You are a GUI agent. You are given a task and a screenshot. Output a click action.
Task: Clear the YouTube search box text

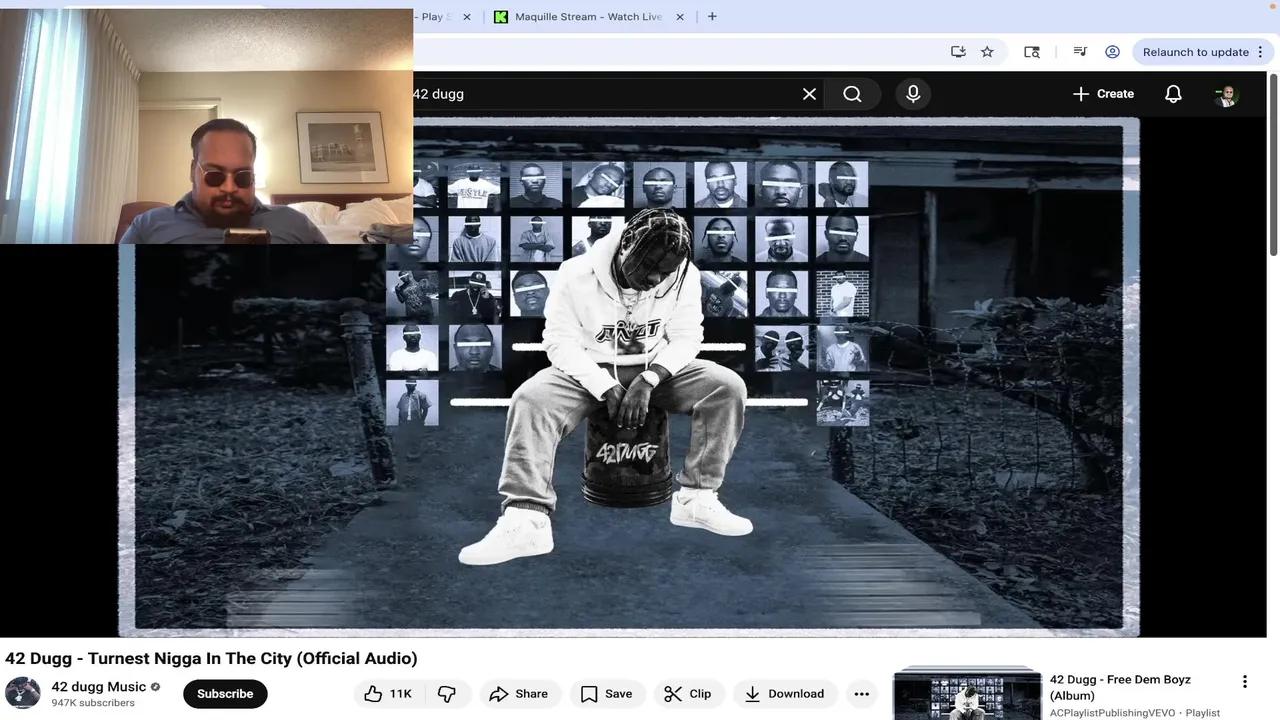tap(809, 94)
